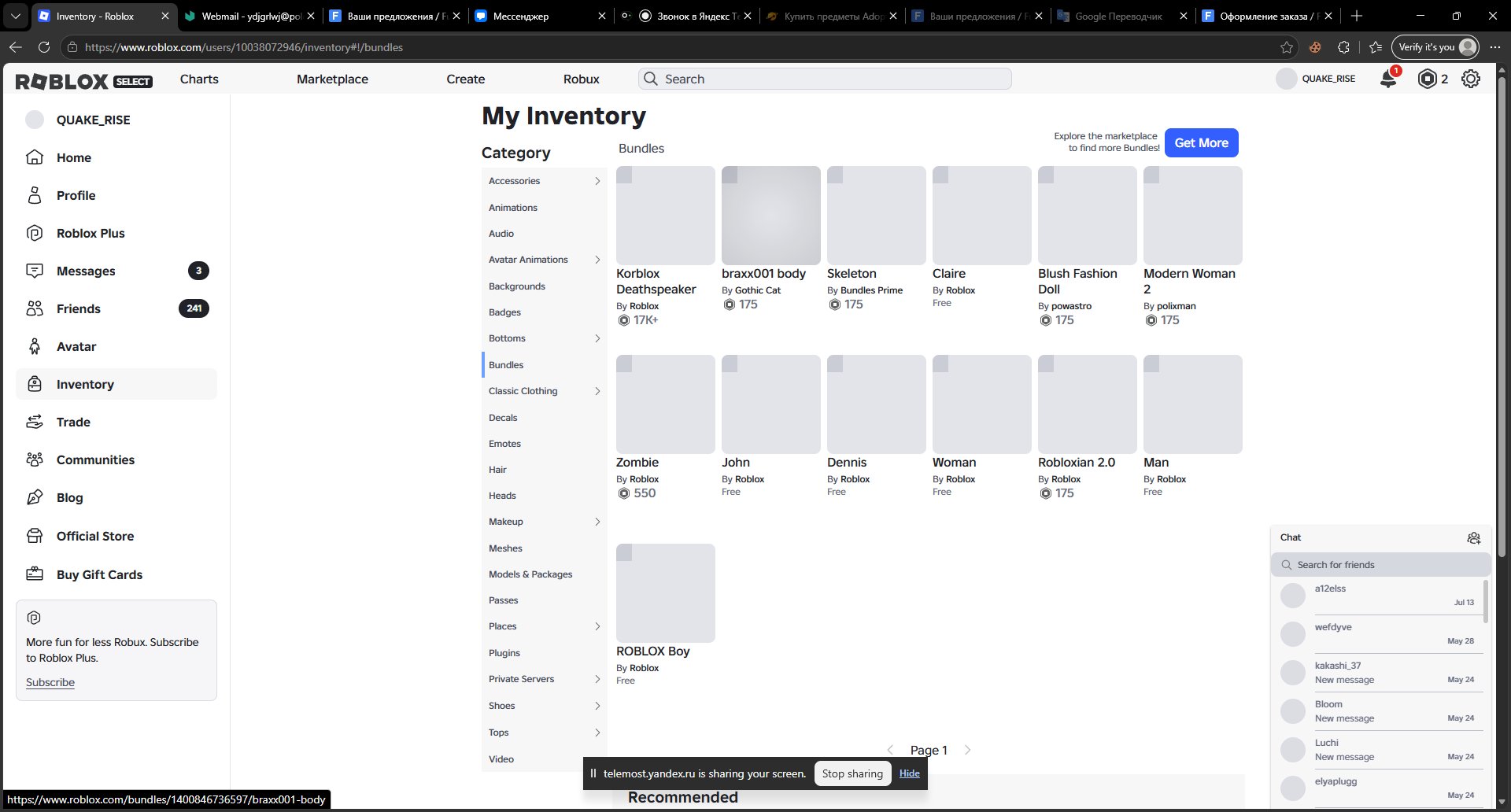Screen dimensions: 1511x812
Task: Expand the Tops category chevron
Action: [x=597, y=733]
